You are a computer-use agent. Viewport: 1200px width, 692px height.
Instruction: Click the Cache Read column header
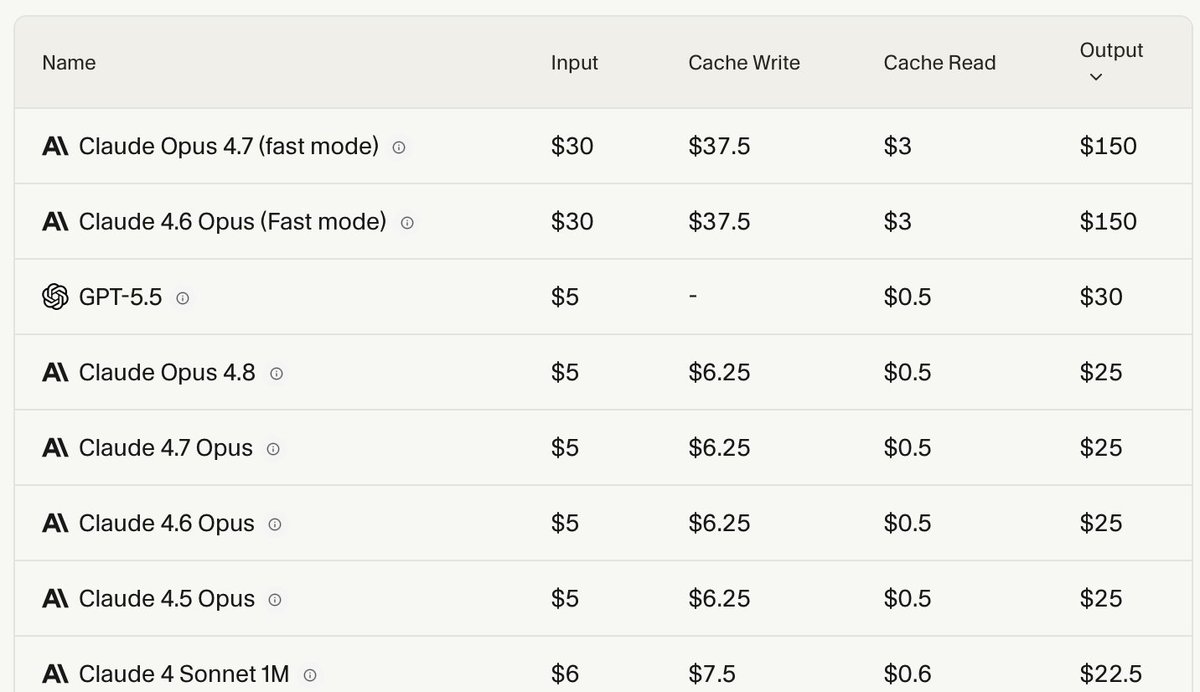coord(939,62)
